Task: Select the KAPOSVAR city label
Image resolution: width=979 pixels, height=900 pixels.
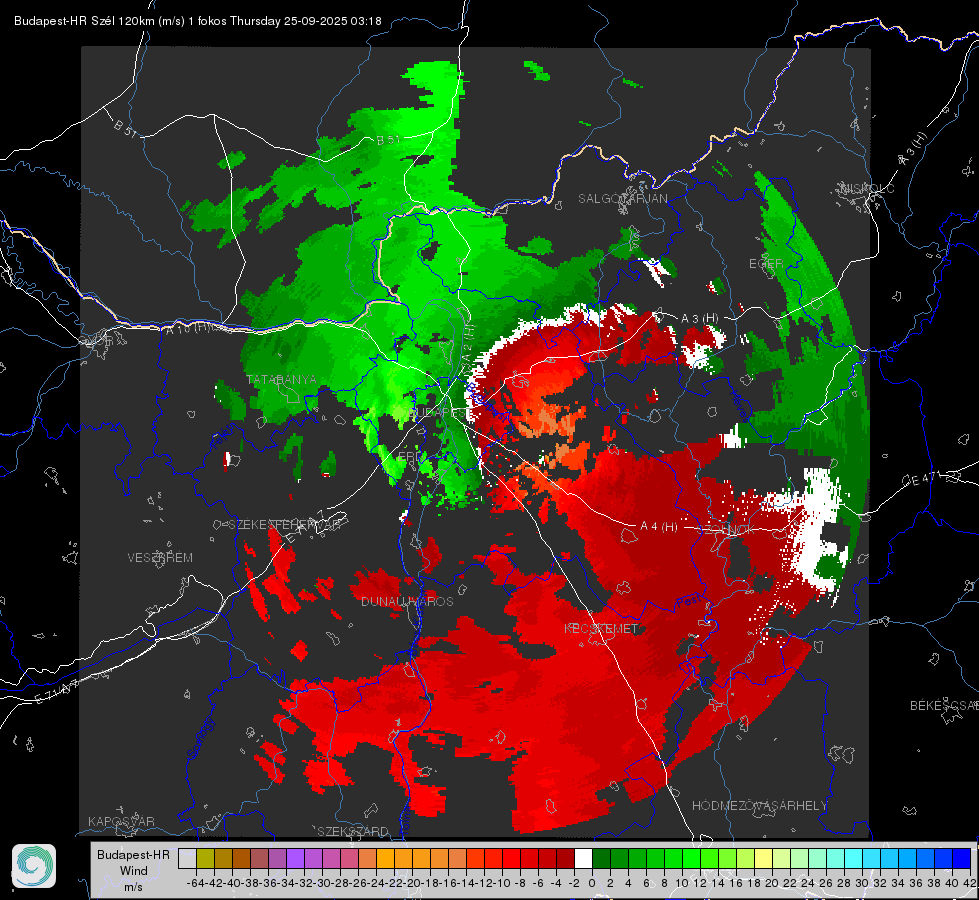Action: click(x=121, y=821)
